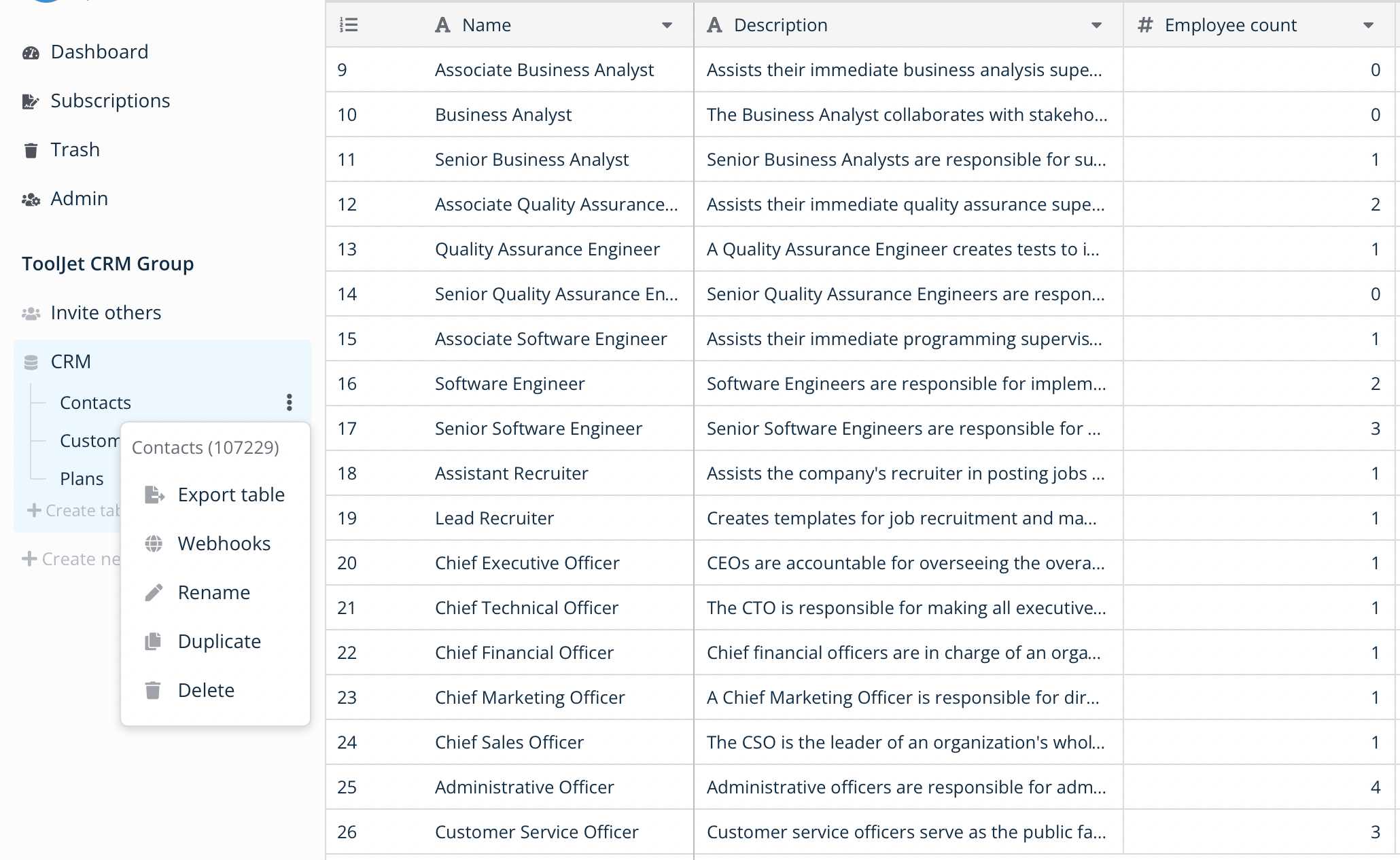Choose Export table from context menu
Screen dimensions: 1400x860
pos(230,495)
